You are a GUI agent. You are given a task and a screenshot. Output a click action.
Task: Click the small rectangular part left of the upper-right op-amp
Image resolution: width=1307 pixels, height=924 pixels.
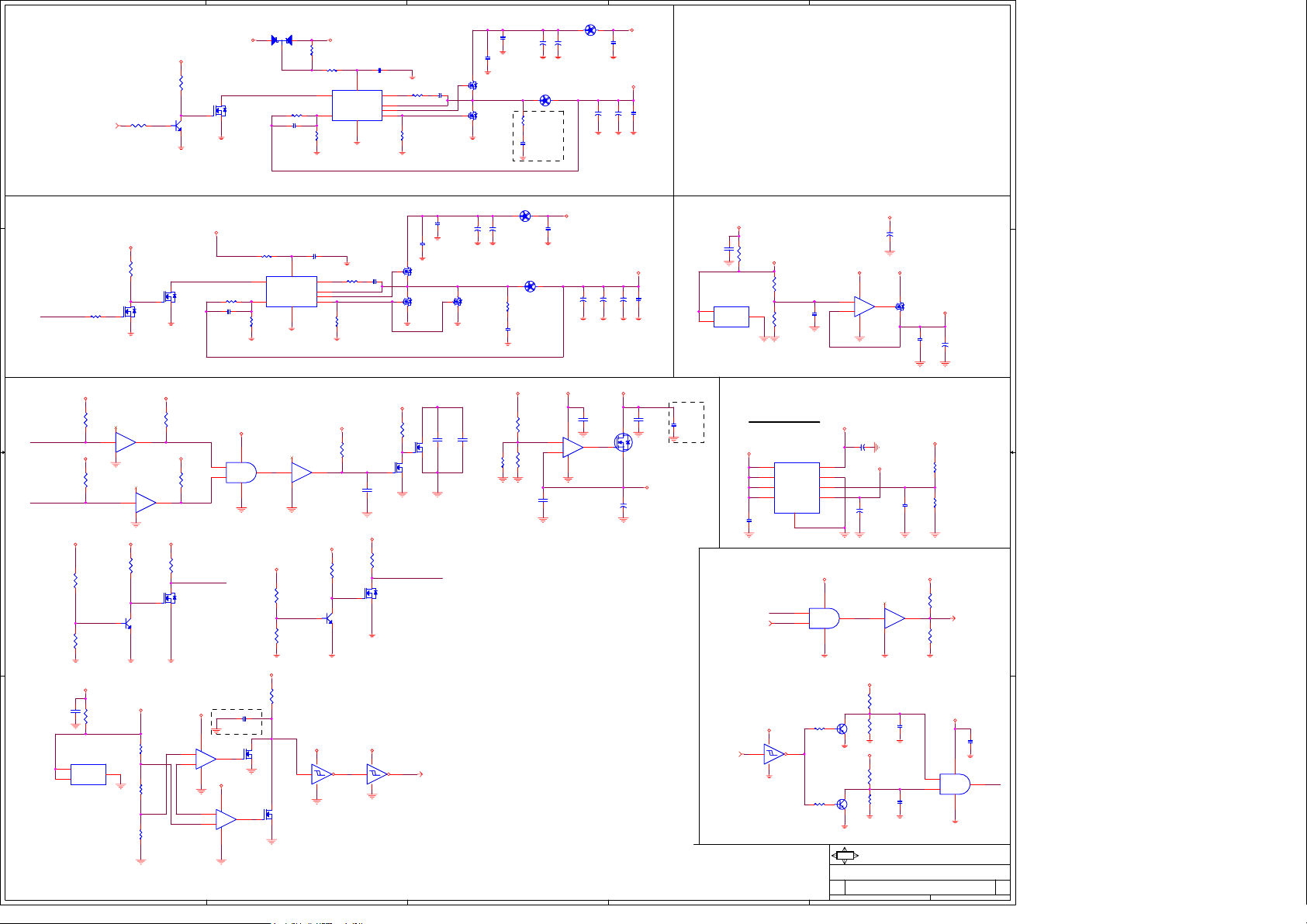(x=731, y=317)
